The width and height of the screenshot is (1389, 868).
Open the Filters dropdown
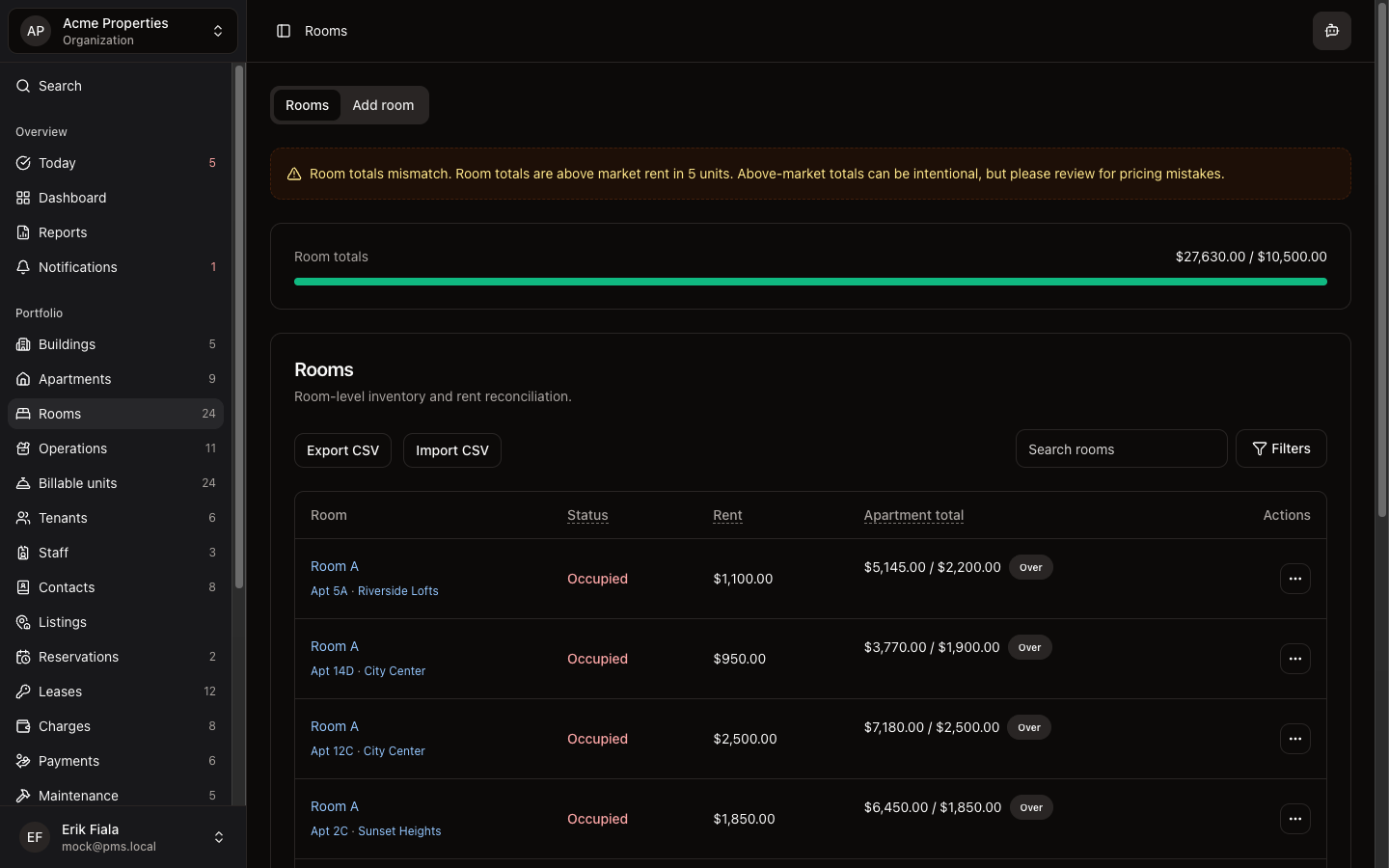1281,448
